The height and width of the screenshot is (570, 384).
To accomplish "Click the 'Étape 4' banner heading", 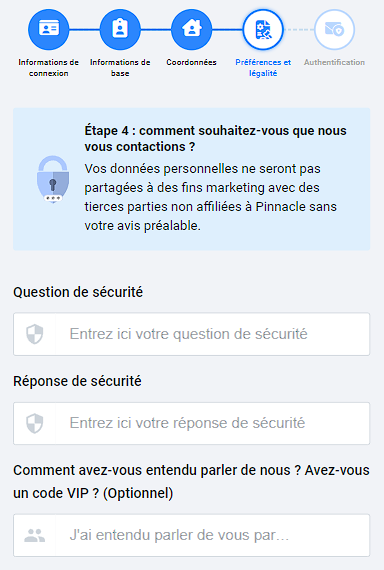I will (x=215, y=139).
